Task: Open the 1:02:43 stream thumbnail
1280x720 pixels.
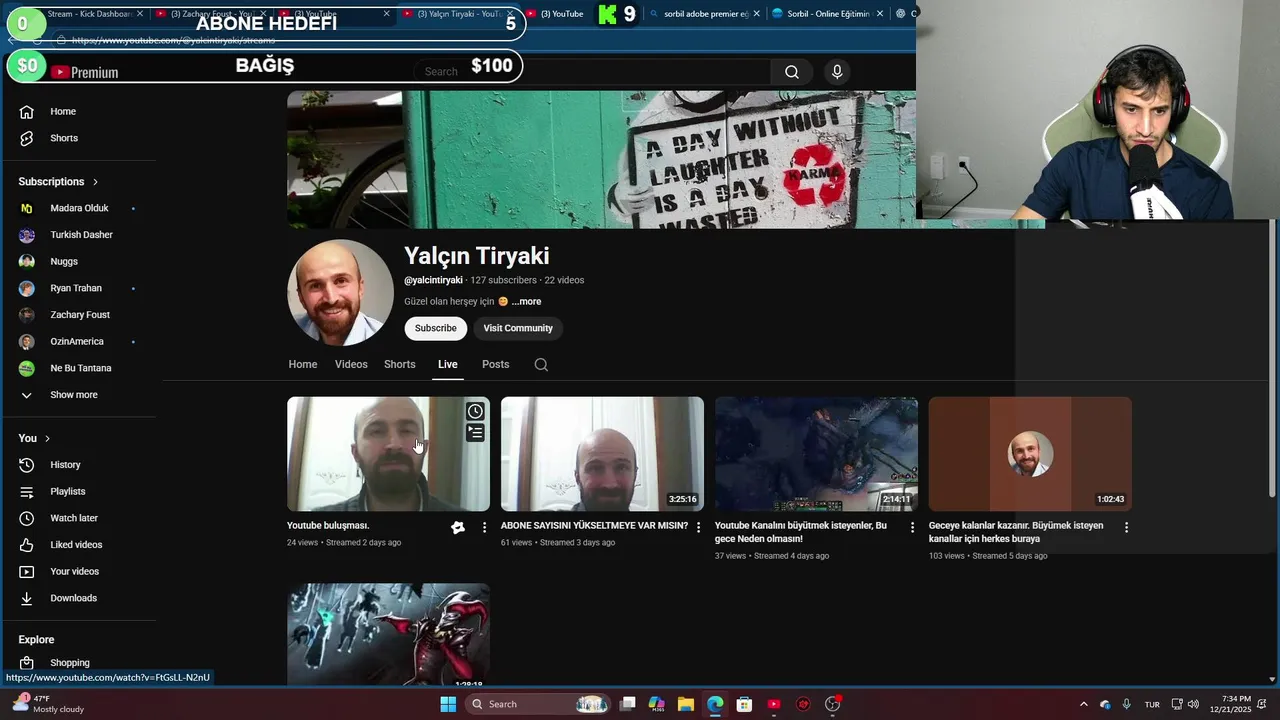Action: click(x=1030, y=454)
